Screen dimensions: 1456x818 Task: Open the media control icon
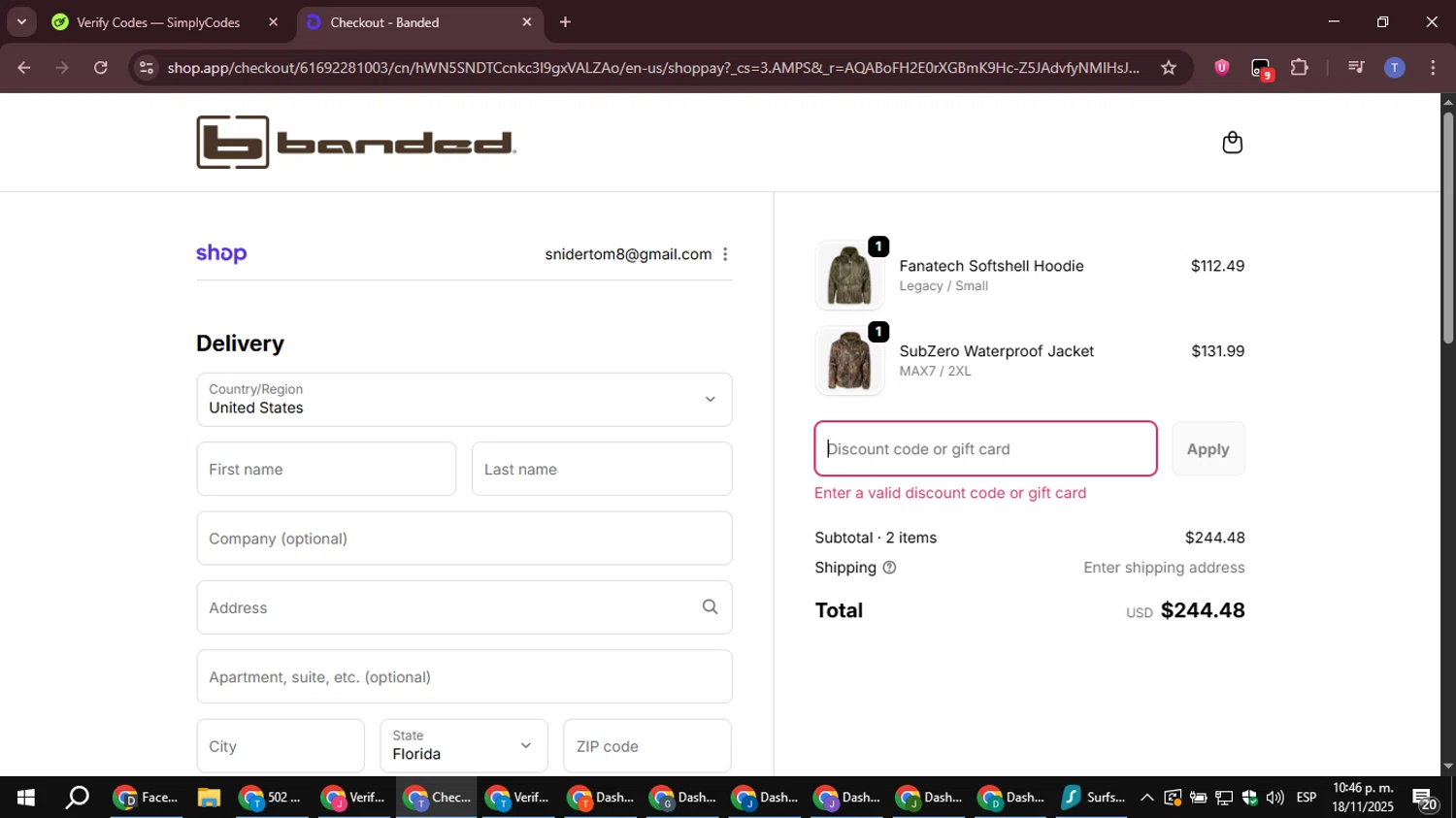(1356, 68)
